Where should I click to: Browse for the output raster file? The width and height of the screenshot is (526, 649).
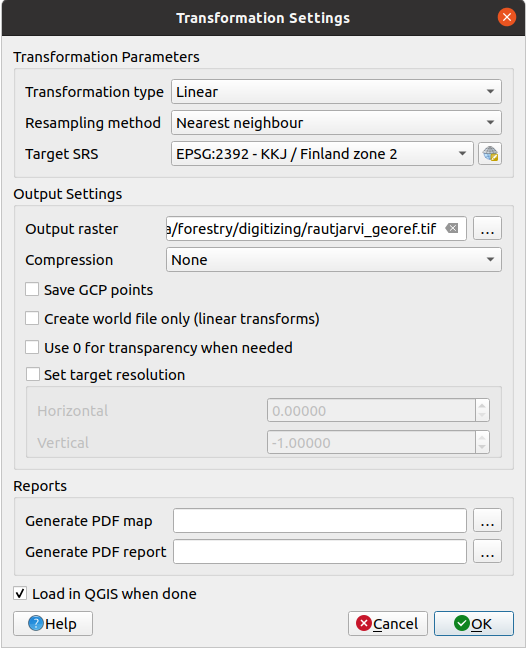click(487, 228)
